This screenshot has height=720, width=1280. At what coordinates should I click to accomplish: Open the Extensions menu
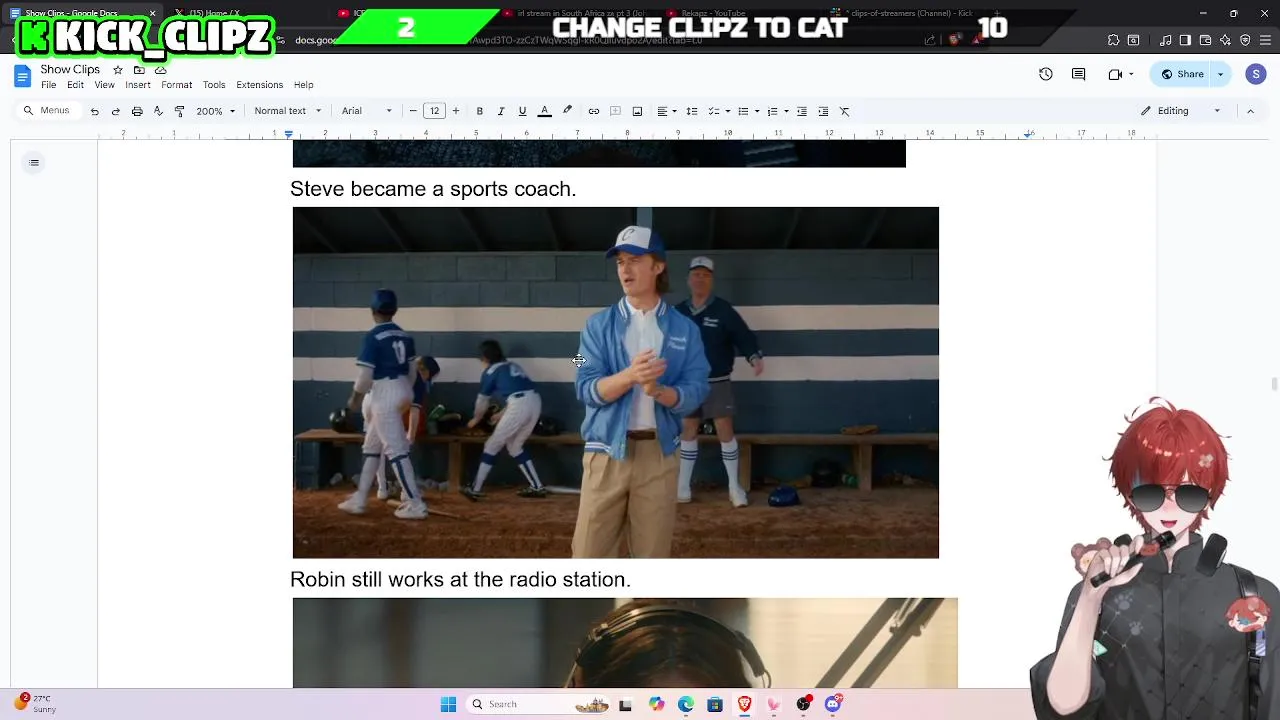click(x=260, y=85)
